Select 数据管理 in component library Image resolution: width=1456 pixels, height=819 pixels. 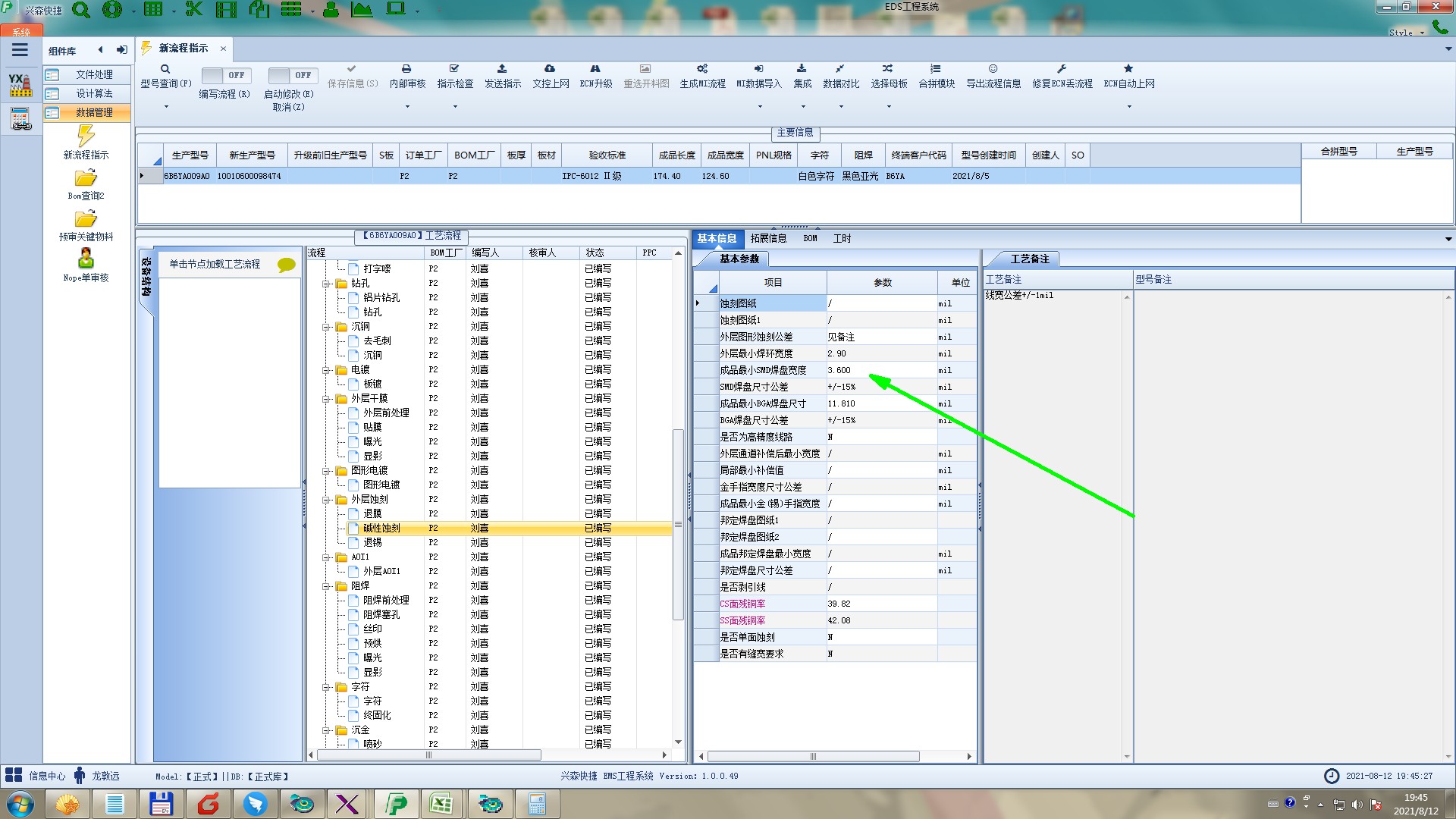(x=94, y=112)
